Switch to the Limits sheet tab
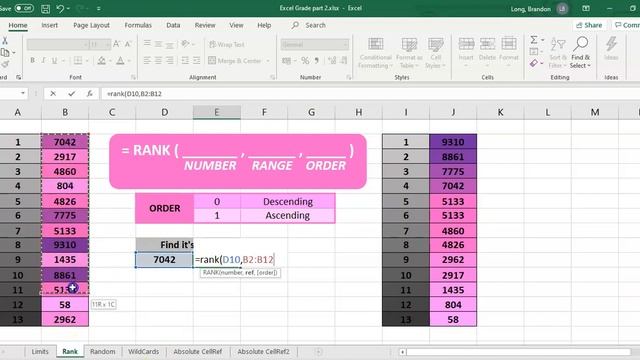 click(40, 351)
